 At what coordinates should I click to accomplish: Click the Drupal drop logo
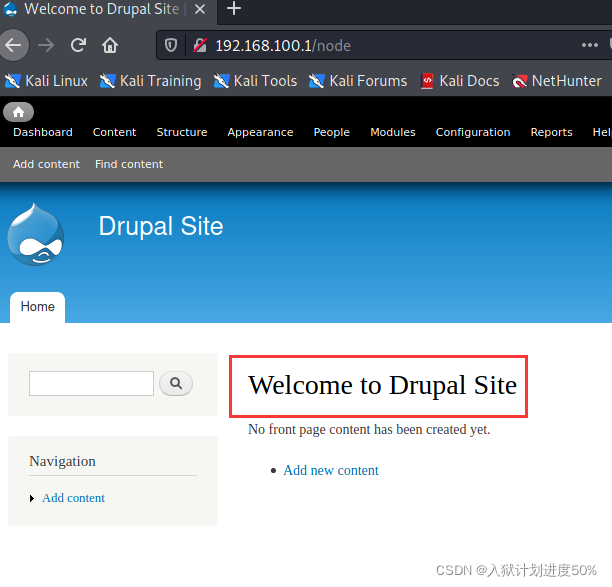(36, 234)
